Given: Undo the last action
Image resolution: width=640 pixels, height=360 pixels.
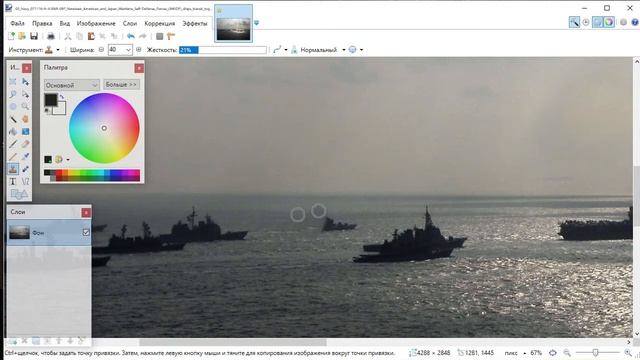Looking at the screenshot, I should coord(131,36).
